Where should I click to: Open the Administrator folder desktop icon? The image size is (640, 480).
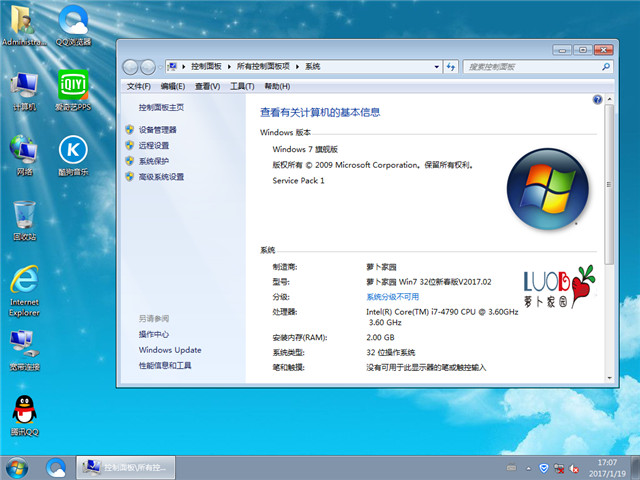(24, 24)
